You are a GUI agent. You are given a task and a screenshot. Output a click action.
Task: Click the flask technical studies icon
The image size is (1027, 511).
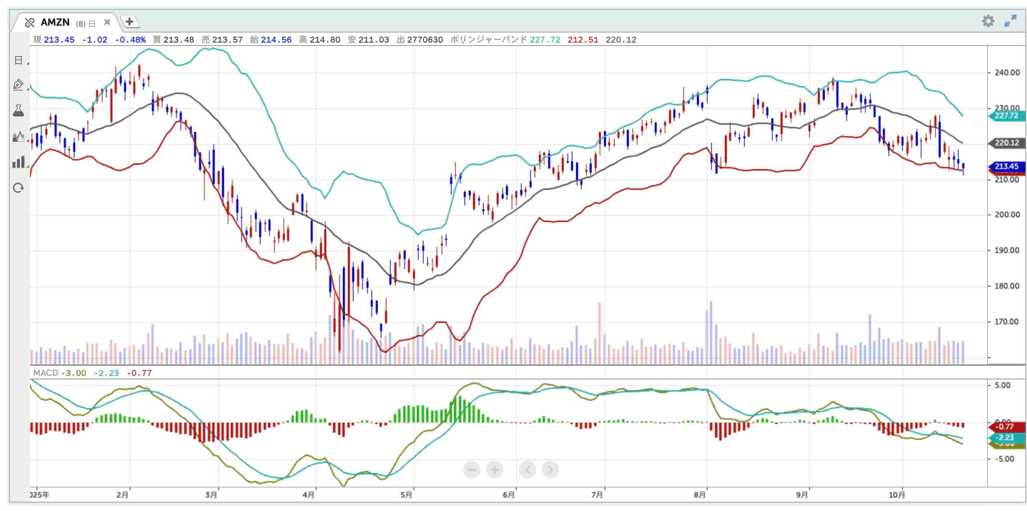click(x=18, y=111)
